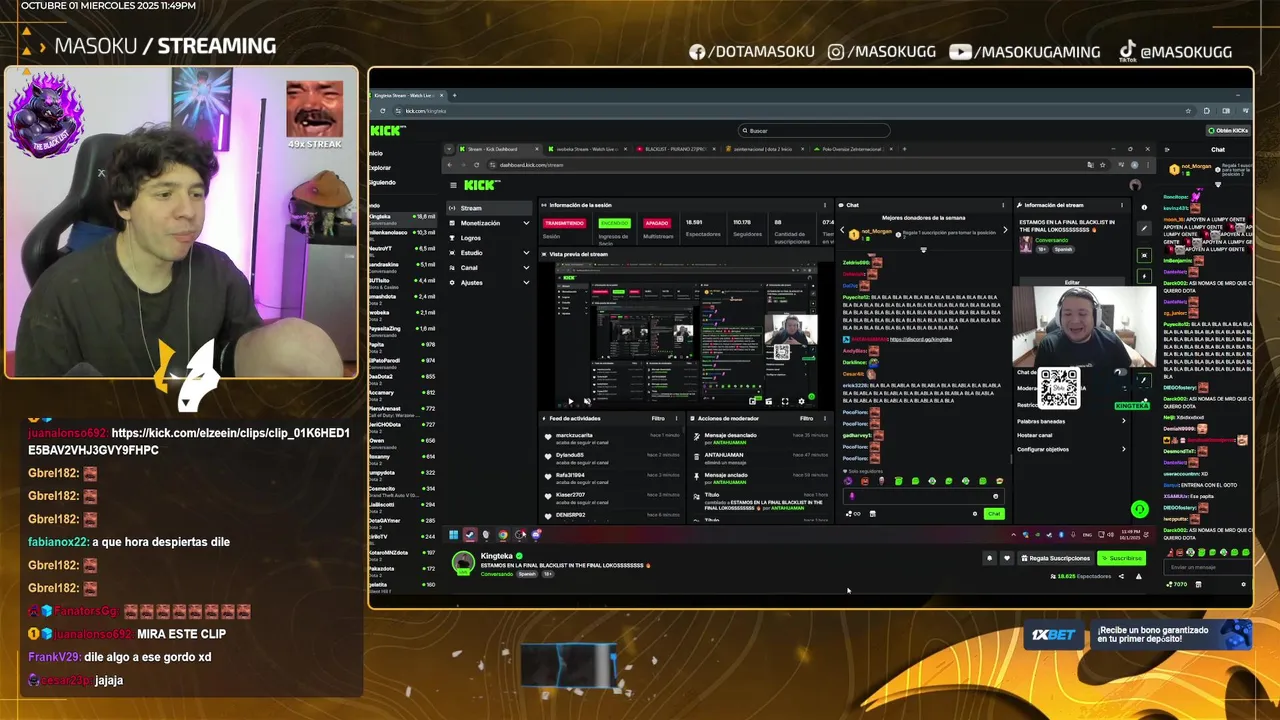Open Chrome from the captured taskbar
The image size is (1280, 720).
[503, 535]
